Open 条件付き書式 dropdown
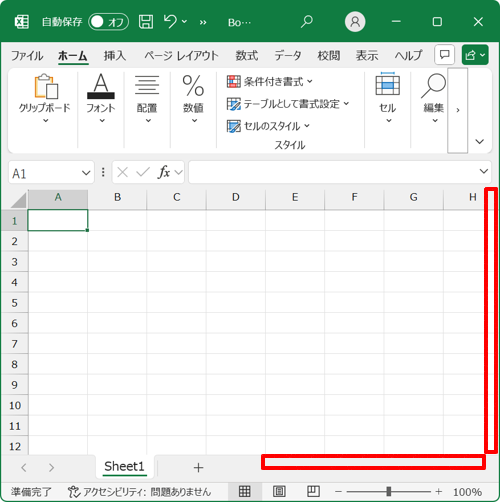500x502 pixels. (269, 81)
